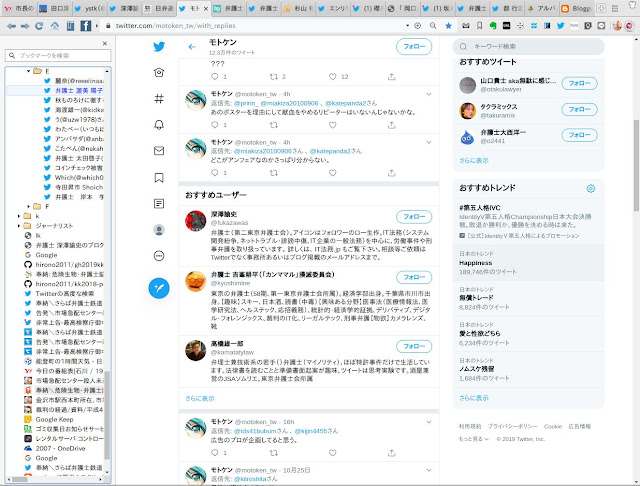Follow 山口貴士 in suggested tweets

579,83
